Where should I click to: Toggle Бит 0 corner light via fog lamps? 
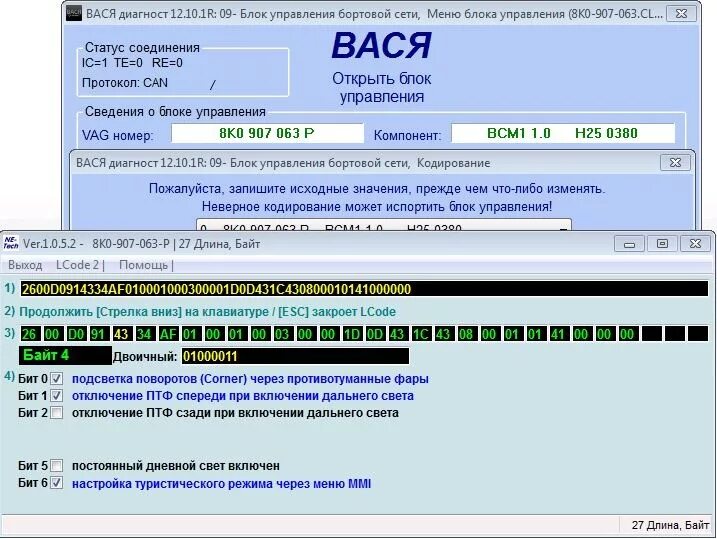[56, 379]
